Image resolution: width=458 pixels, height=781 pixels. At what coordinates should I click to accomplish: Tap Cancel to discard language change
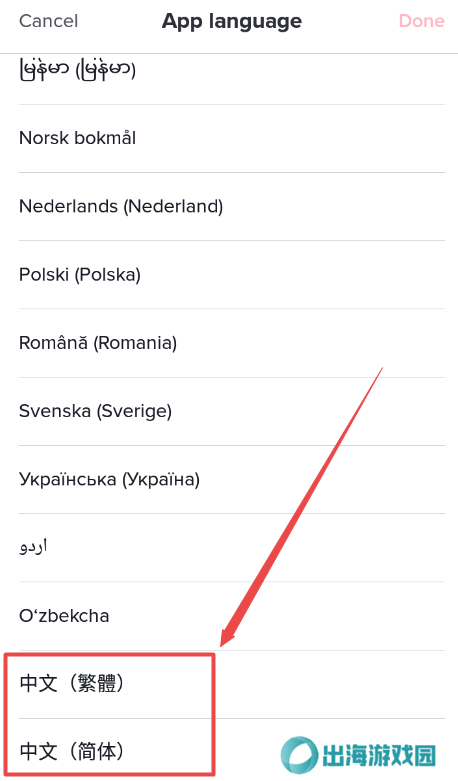(x=48, y=21)
